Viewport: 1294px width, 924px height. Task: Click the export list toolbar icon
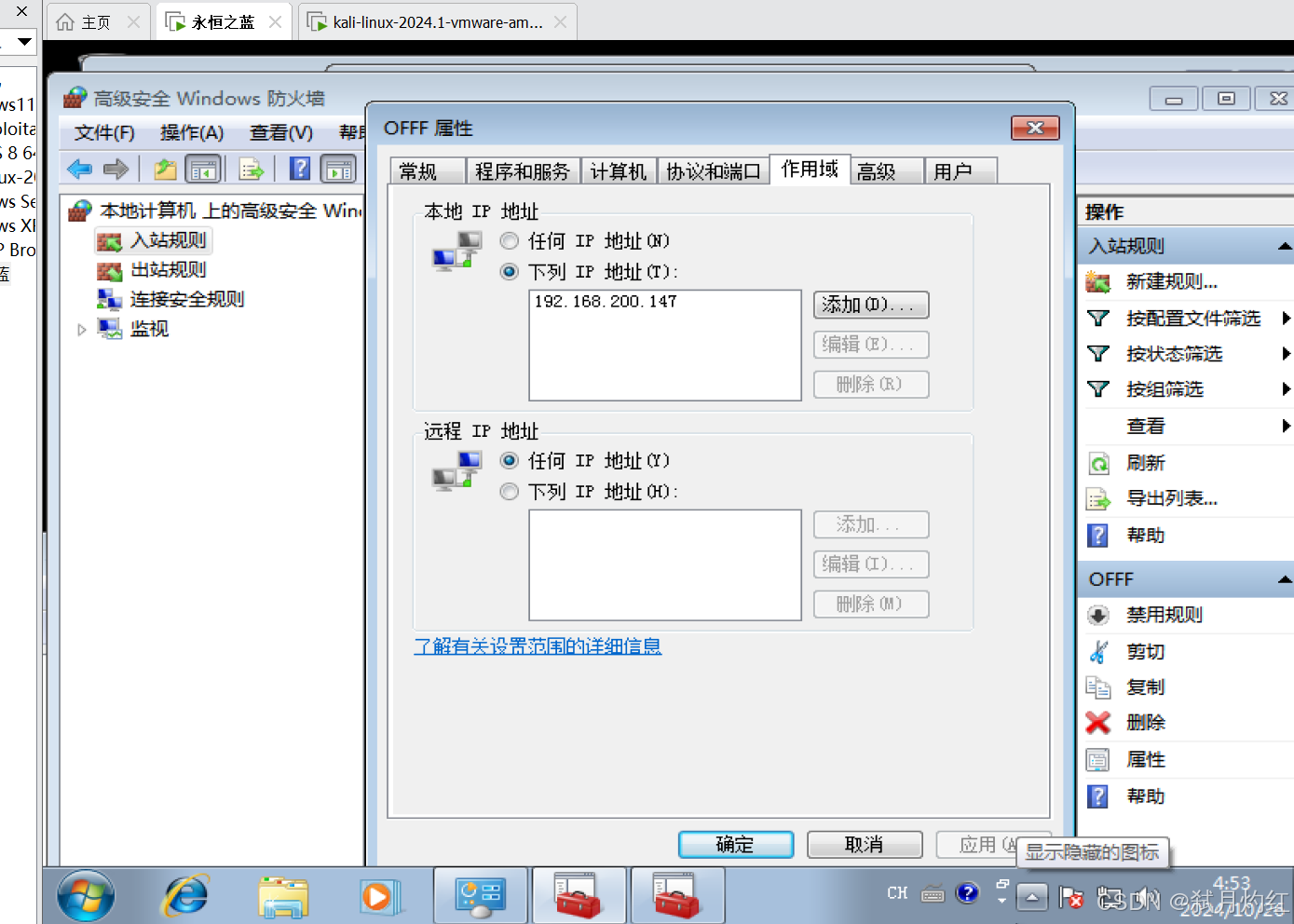252,169
